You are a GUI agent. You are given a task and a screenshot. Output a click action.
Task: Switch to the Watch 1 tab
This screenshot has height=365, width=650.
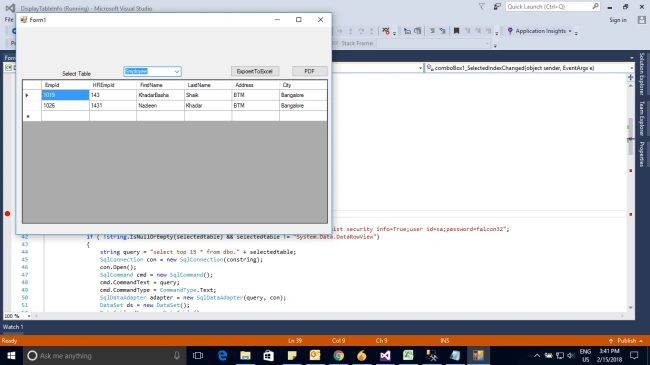point(13,327)
